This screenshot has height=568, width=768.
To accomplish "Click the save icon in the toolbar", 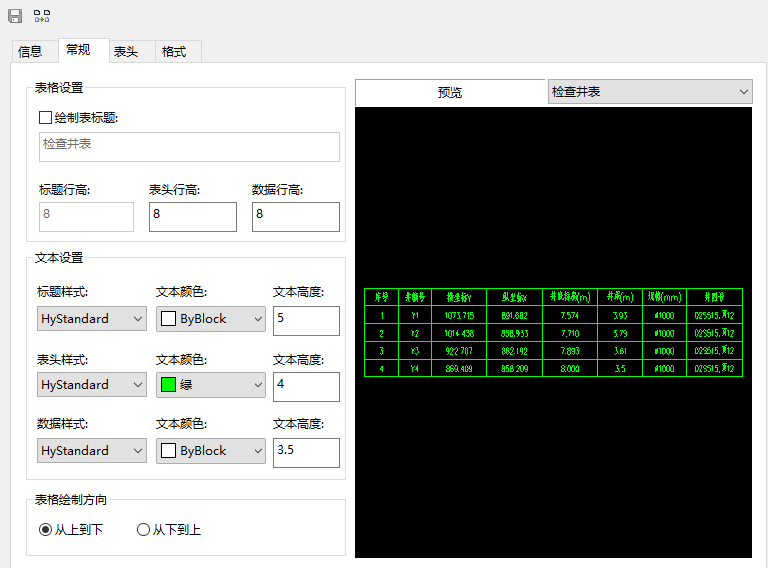I will (15, 16).
